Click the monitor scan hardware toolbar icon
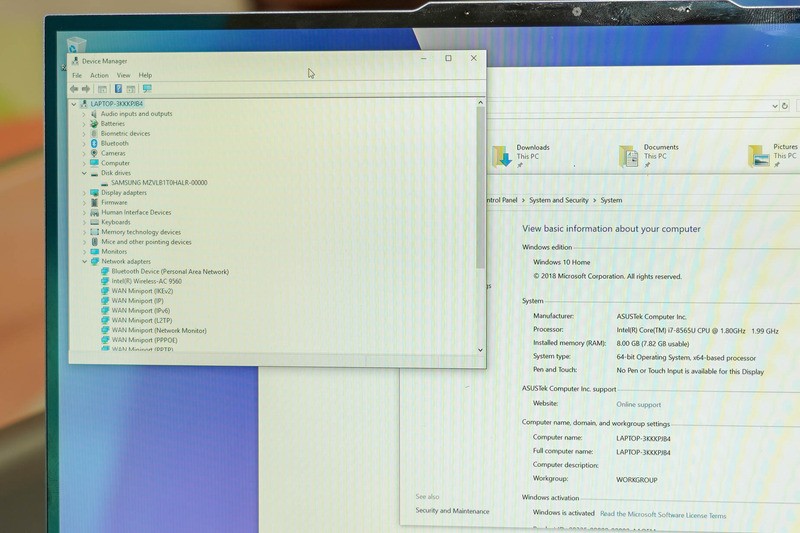This screenshot has width=800, height=533. click(147, 89)
